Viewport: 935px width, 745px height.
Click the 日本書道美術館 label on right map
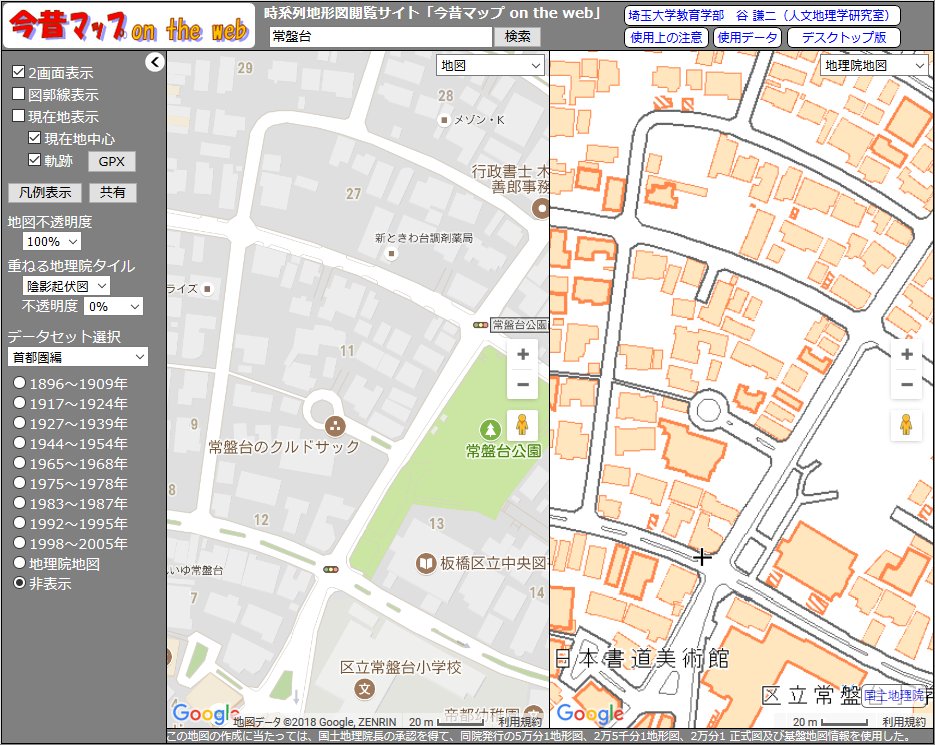[x=642, y=658]
